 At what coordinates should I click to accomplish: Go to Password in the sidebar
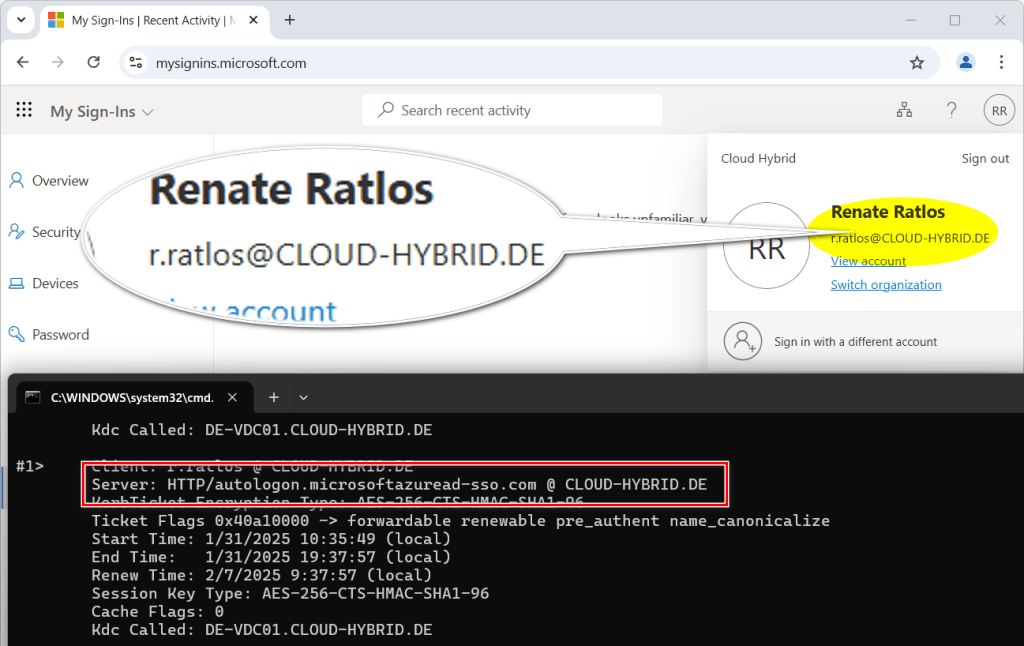point(60,335)
